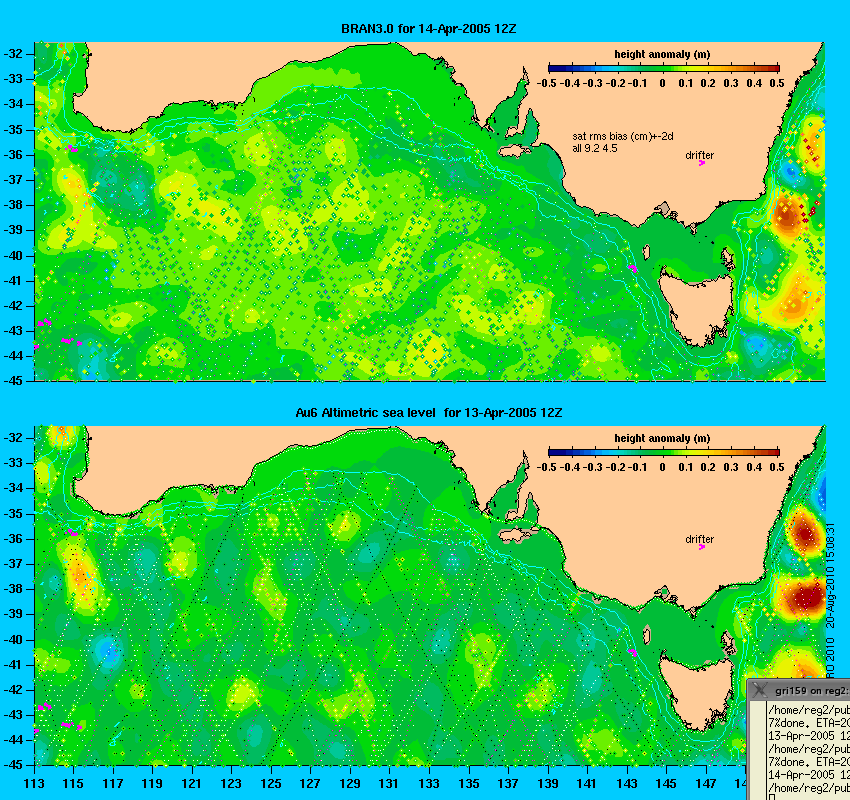Click the '13-Apr-2005 12' line in the terminal
The height and width of the screenshot is (800, 850).
809,736
